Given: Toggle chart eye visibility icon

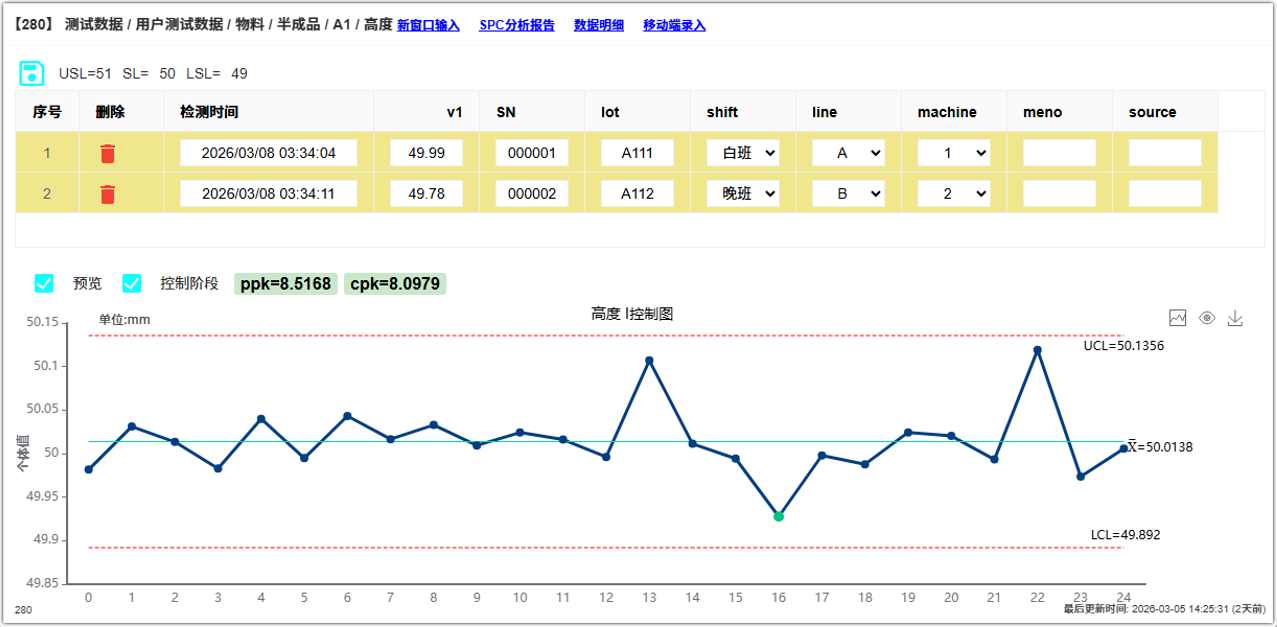Looking at the screenshot, I should [x=1207, y=318].
